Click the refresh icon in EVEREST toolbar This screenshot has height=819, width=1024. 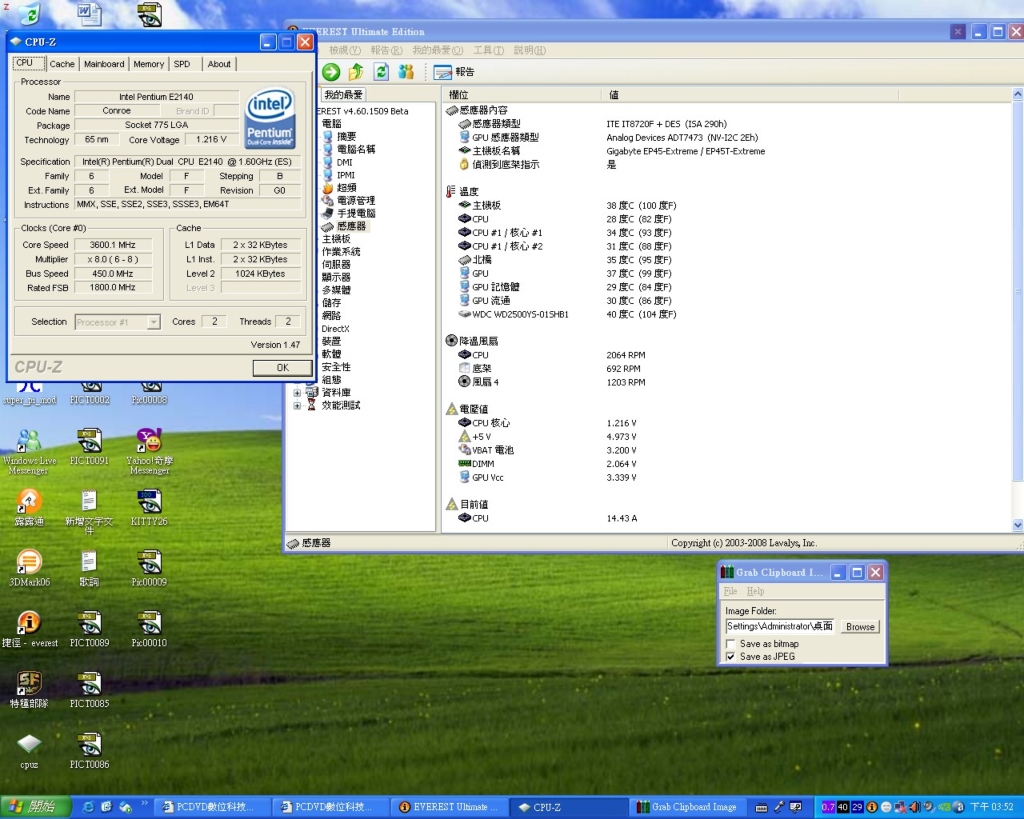381,72
